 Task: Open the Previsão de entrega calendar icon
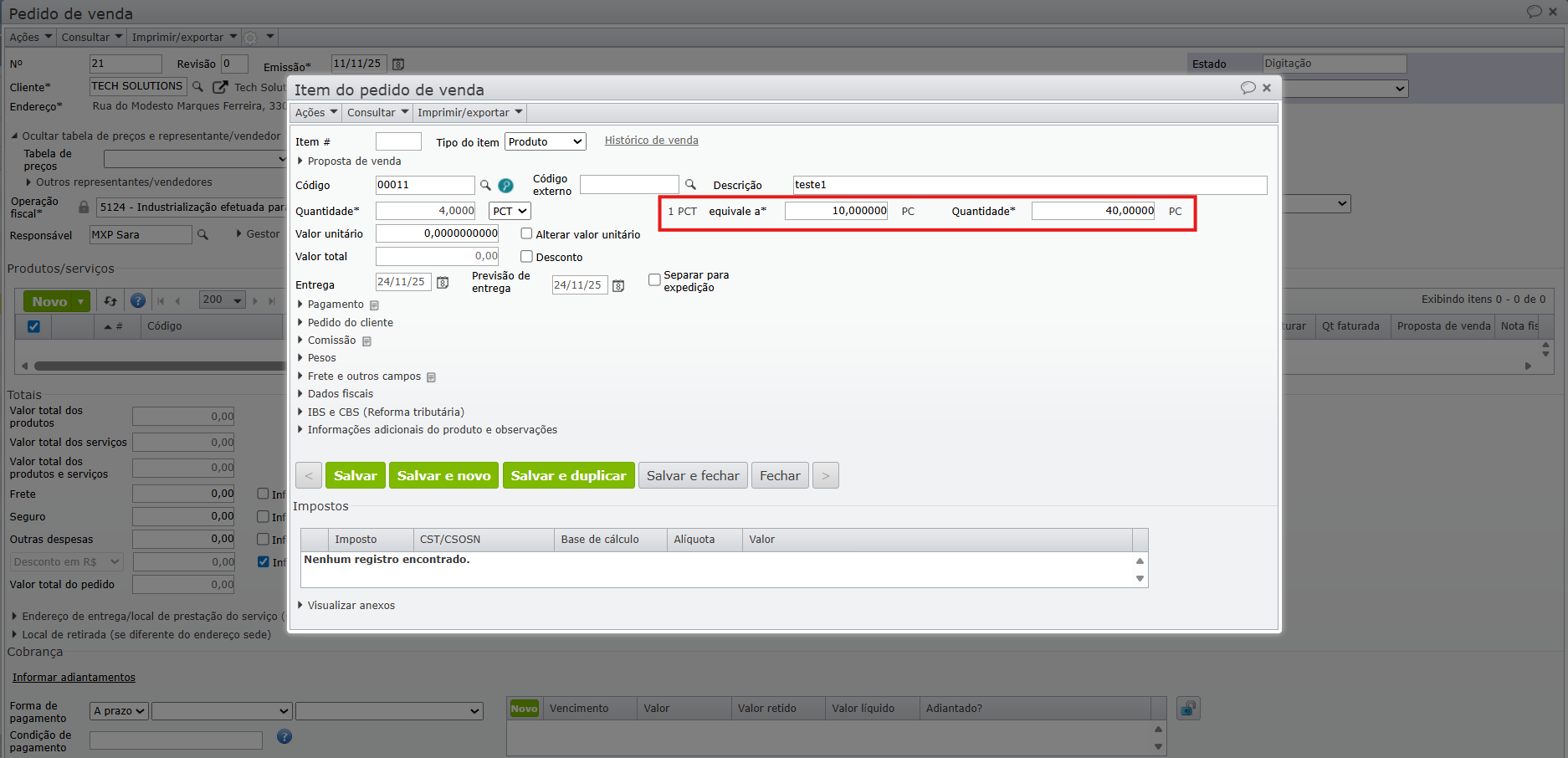pyautogui.click(x=618, y=286)
